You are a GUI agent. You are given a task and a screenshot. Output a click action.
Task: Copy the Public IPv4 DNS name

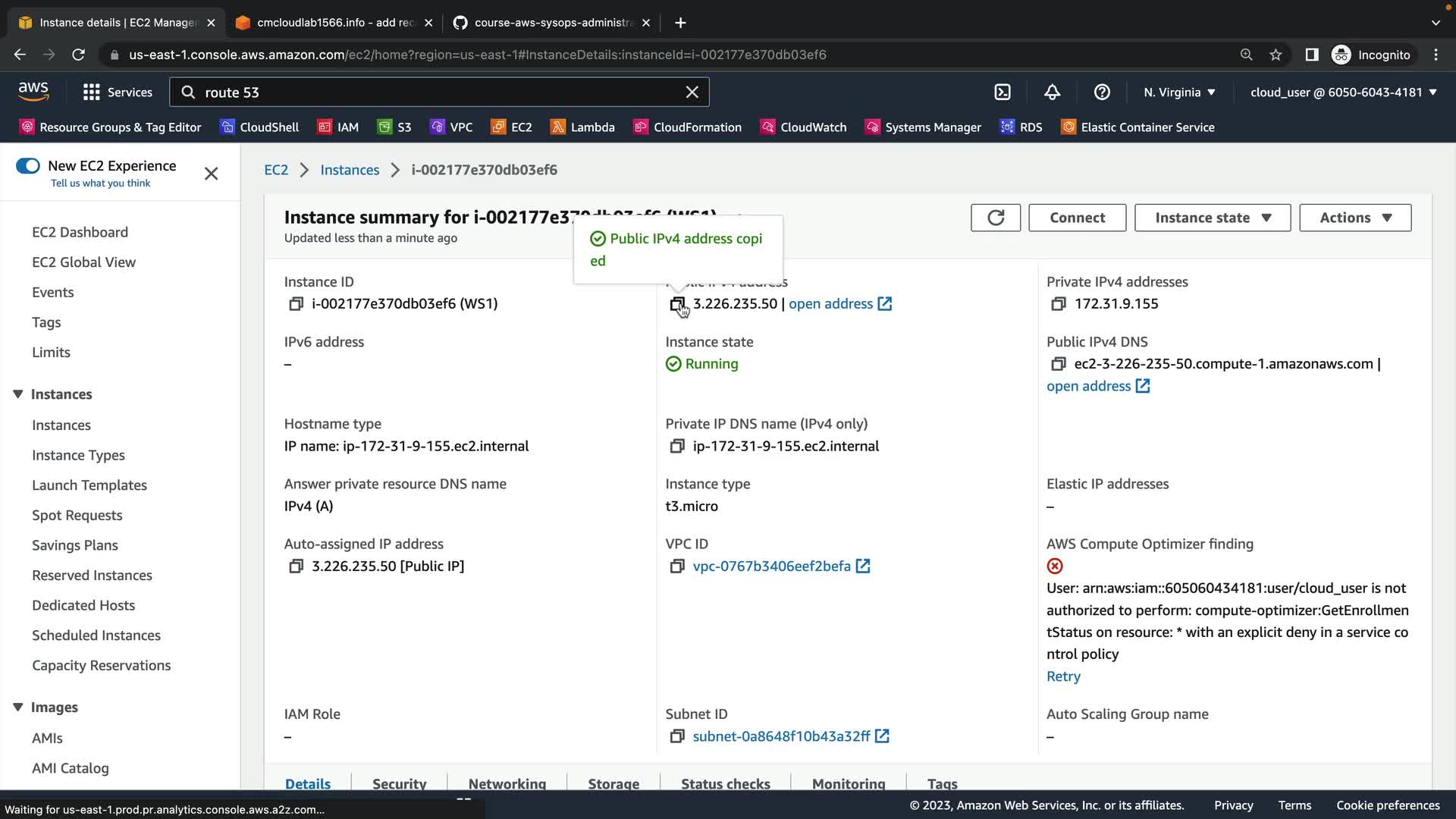pos(1058,364)
